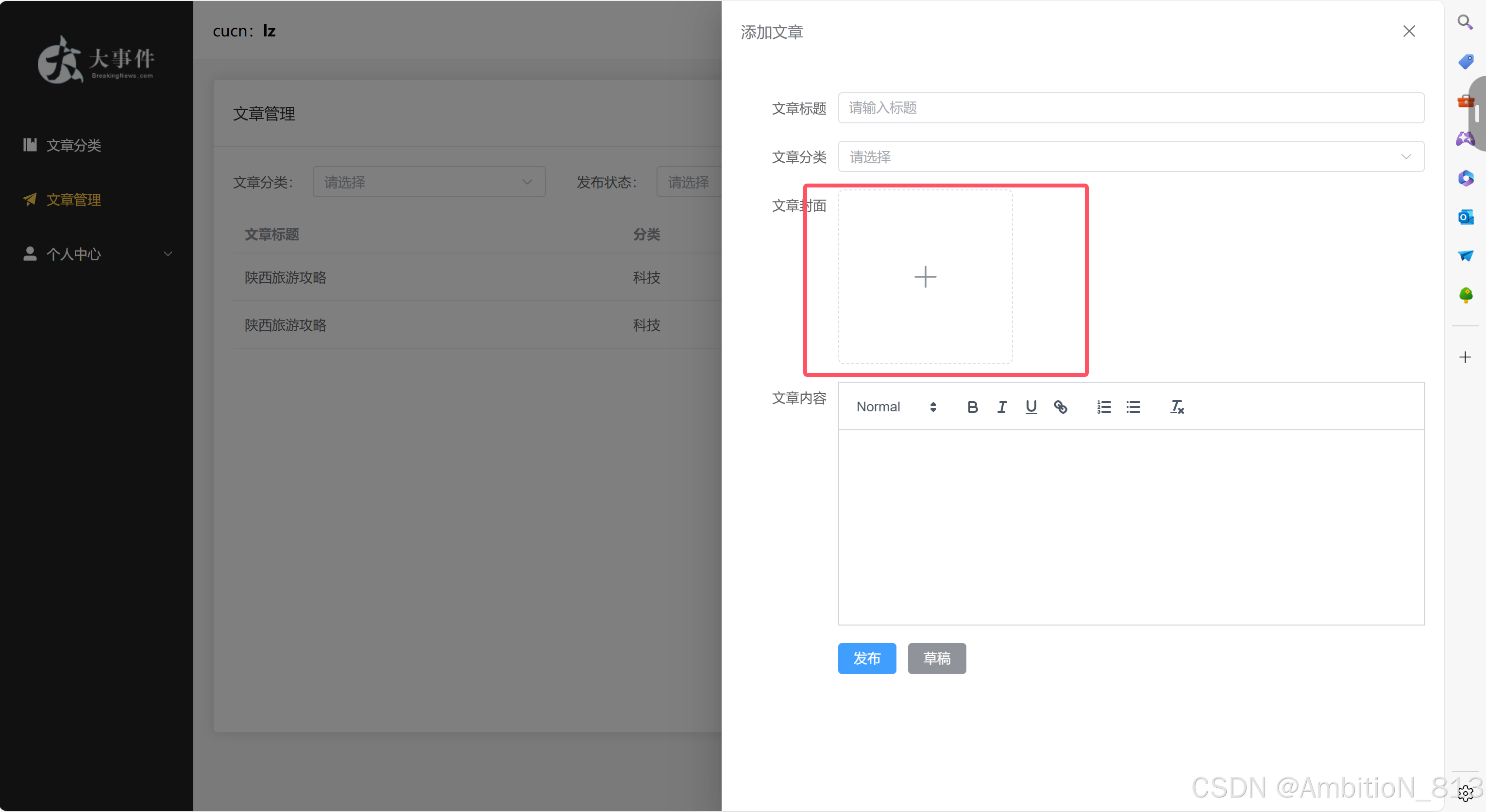Image resolution: width=1486 pixels, height=812 pixels.
Task: Toggle underline formatting in editor
Action: click(1031, 407)
